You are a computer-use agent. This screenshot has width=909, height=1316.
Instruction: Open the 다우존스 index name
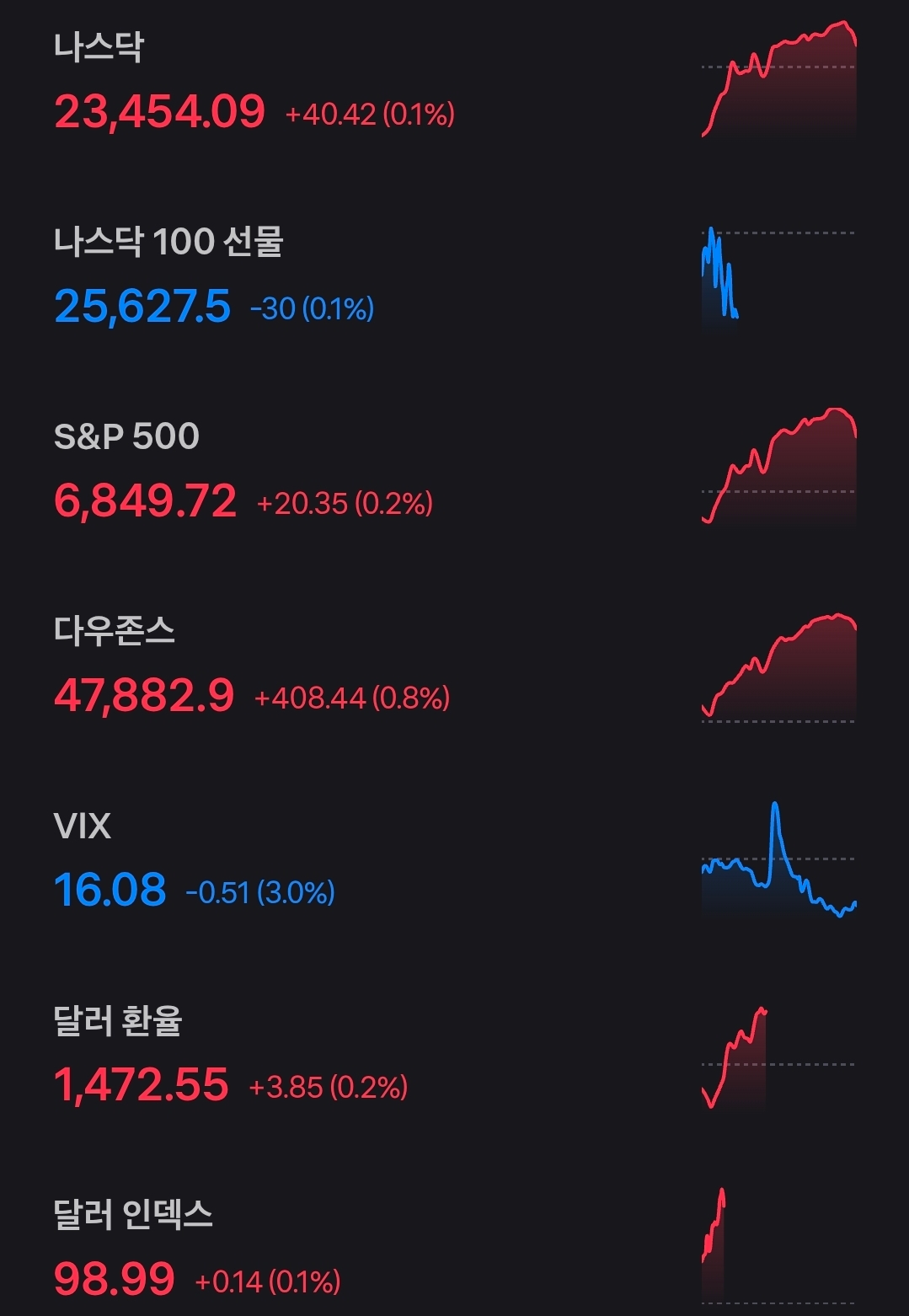(115, 631)
